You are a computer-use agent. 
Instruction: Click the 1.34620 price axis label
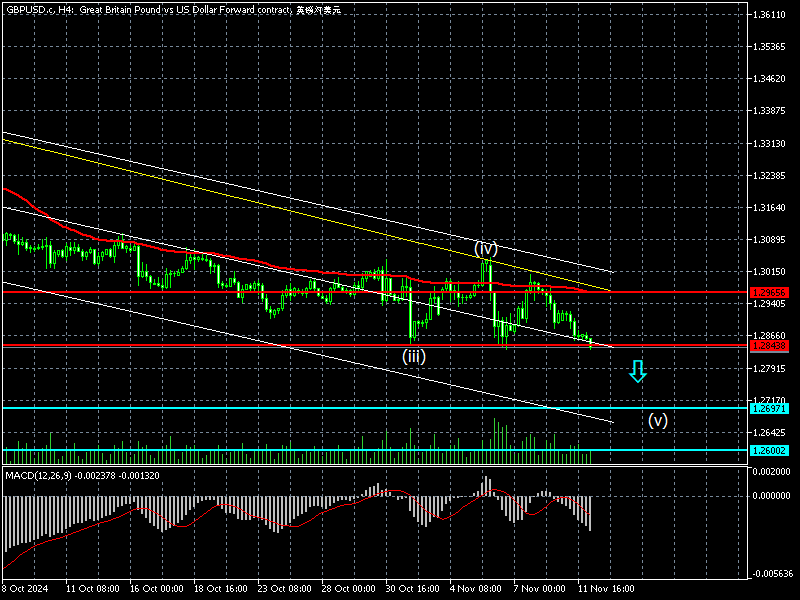coord(769,79)
